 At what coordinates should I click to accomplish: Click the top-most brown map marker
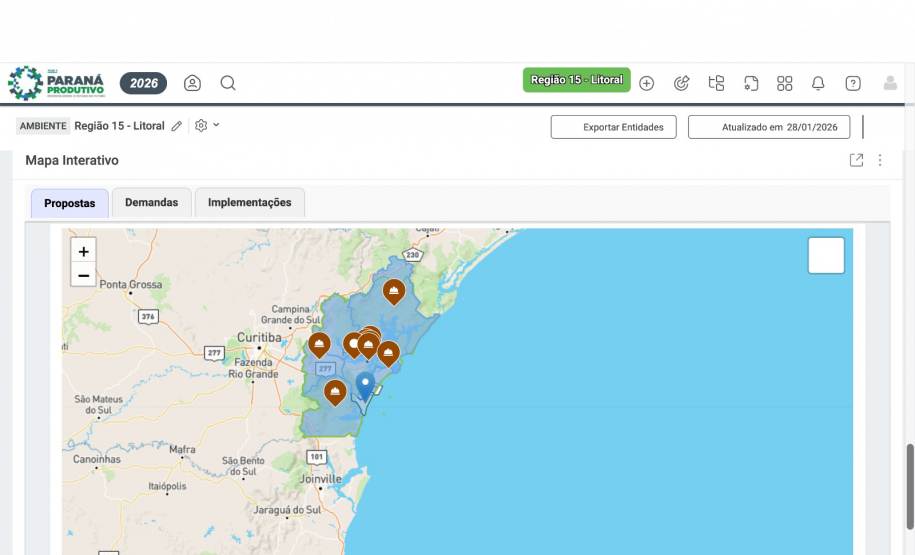(394, 291)
